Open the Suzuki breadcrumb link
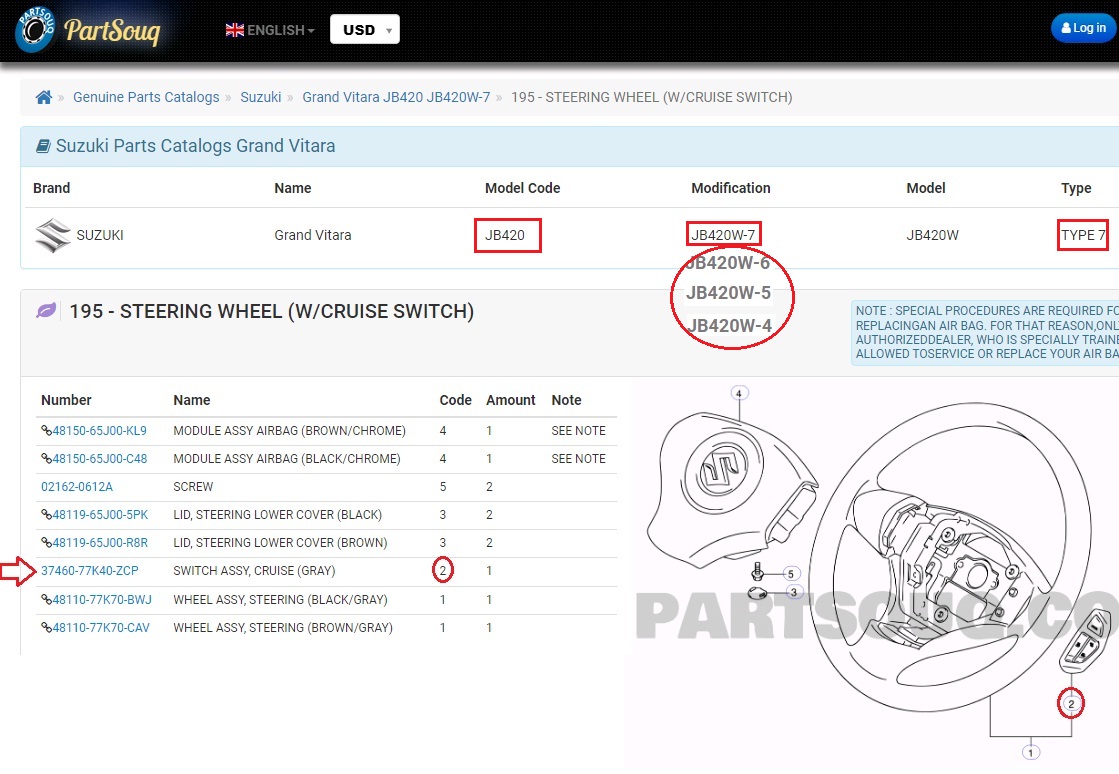Screen dimensions: 1119x774 point(260,97)
